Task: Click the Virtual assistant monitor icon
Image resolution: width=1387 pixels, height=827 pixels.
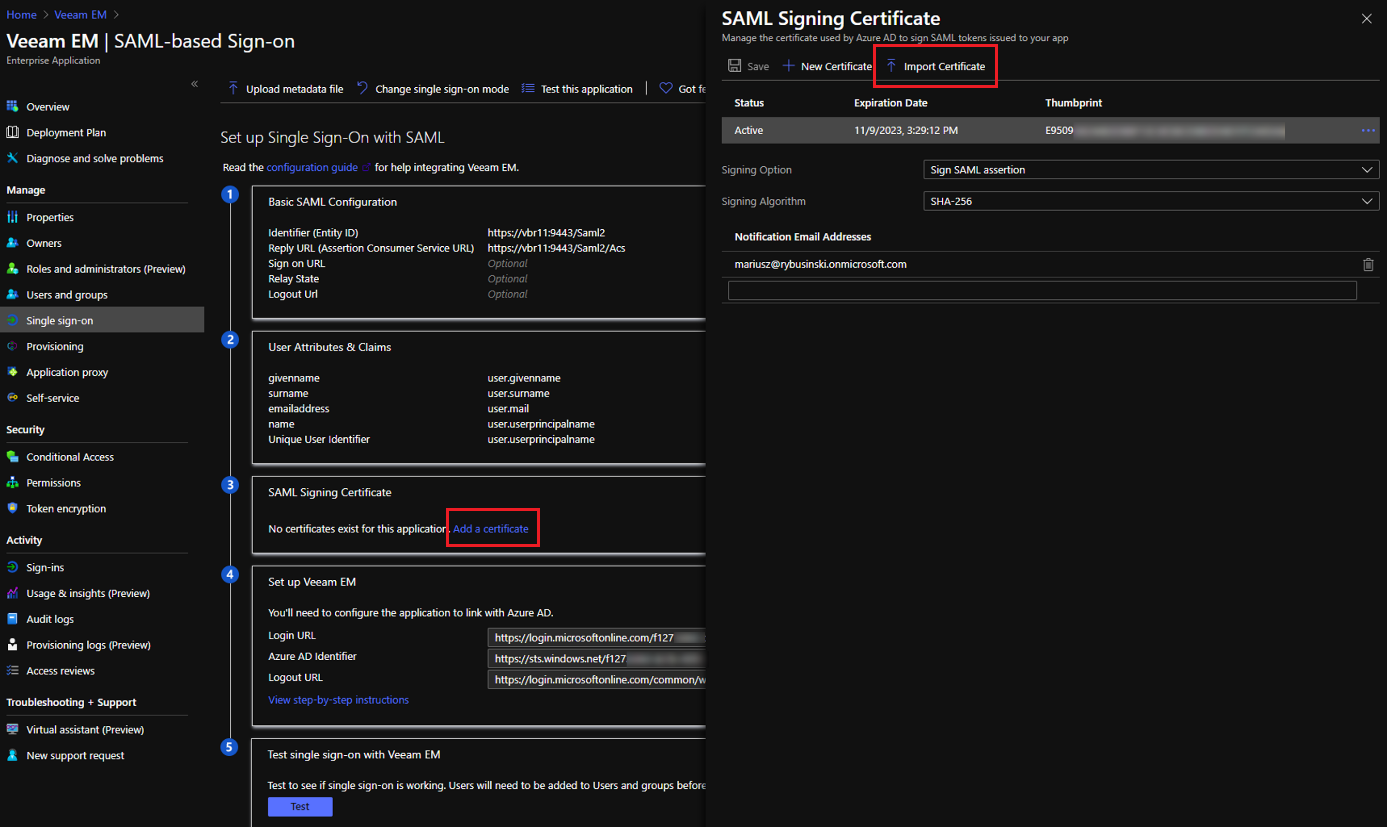Action: (13, 730)
